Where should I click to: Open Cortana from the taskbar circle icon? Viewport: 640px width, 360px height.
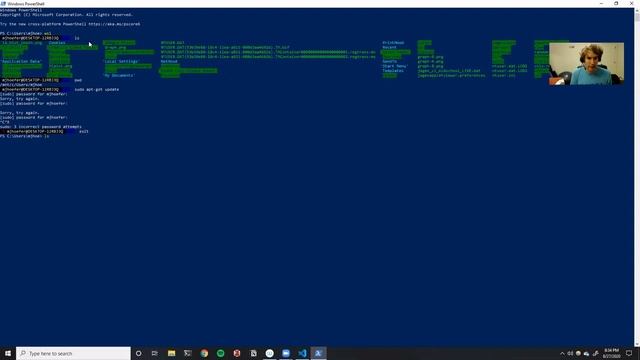point(138,353)
